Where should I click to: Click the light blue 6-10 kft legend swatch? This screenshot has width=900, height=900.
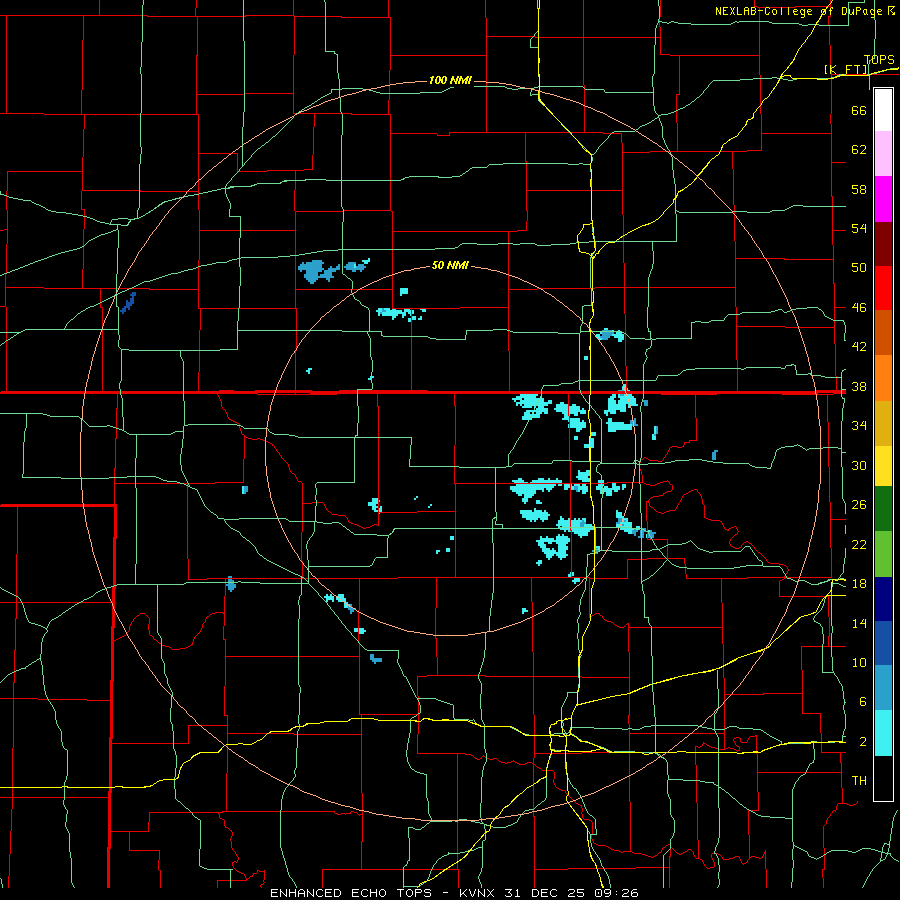coord(883,688)
